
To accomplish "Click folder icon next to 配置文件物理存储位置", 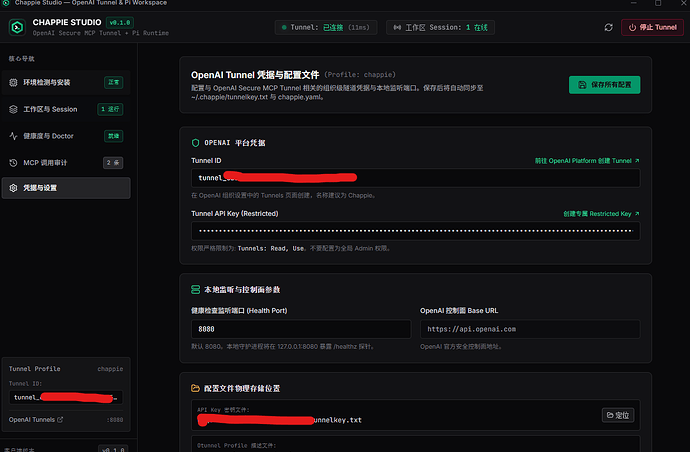I will click(195, 388).
